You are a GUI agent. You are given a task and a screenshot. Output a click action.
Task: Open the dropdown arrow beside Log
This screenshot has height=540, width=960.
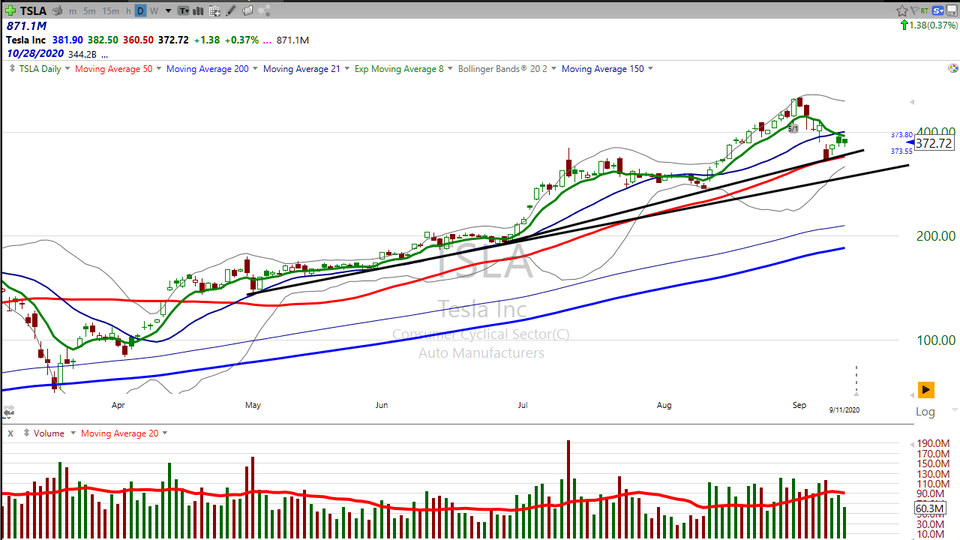coord(955,410)
